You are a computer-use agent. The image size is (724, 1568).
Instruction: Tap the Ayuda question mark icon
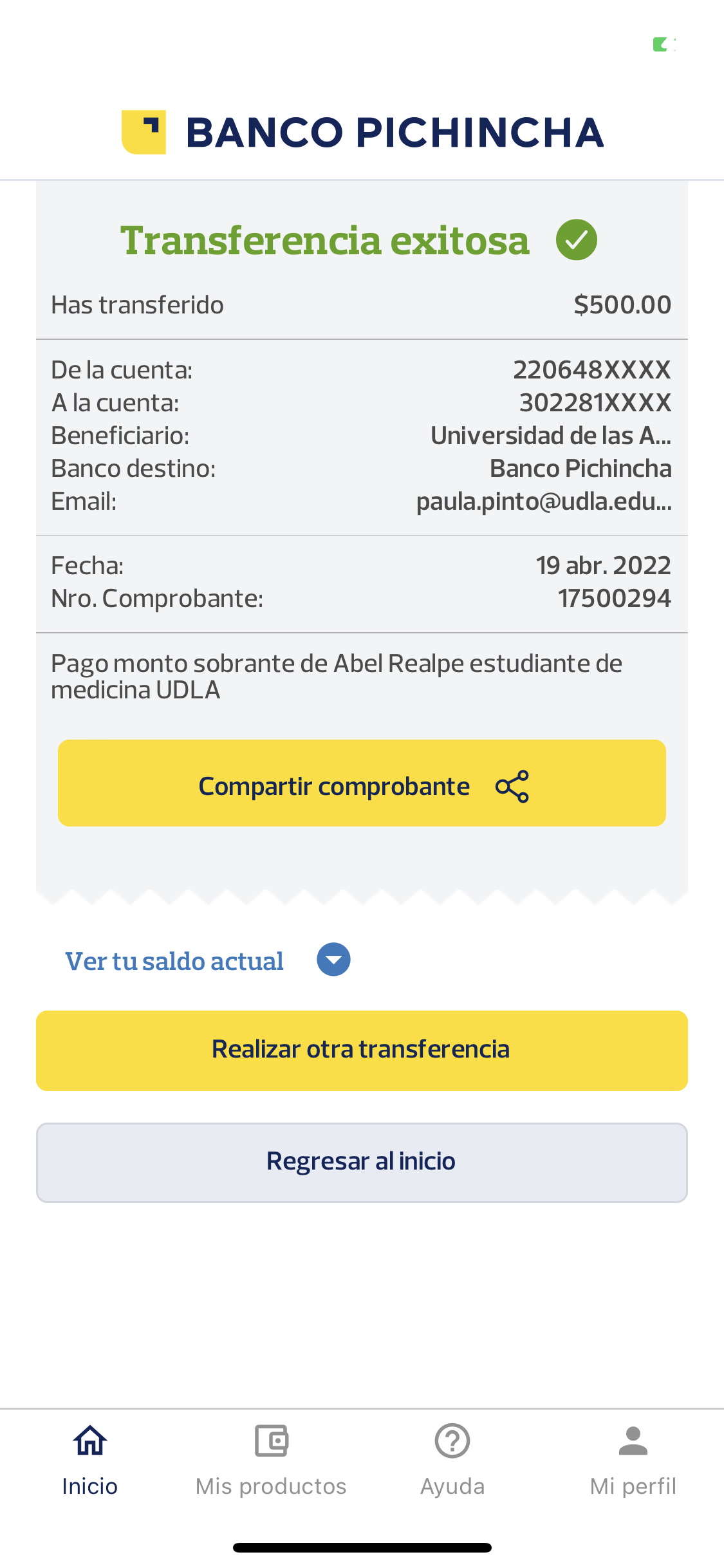452,1441
